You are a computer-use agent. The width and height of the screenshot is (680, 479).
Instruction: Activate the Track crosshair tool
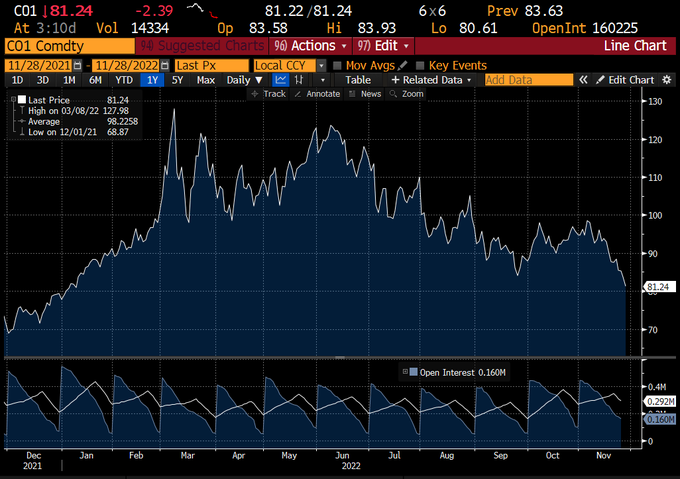(269, 94)
